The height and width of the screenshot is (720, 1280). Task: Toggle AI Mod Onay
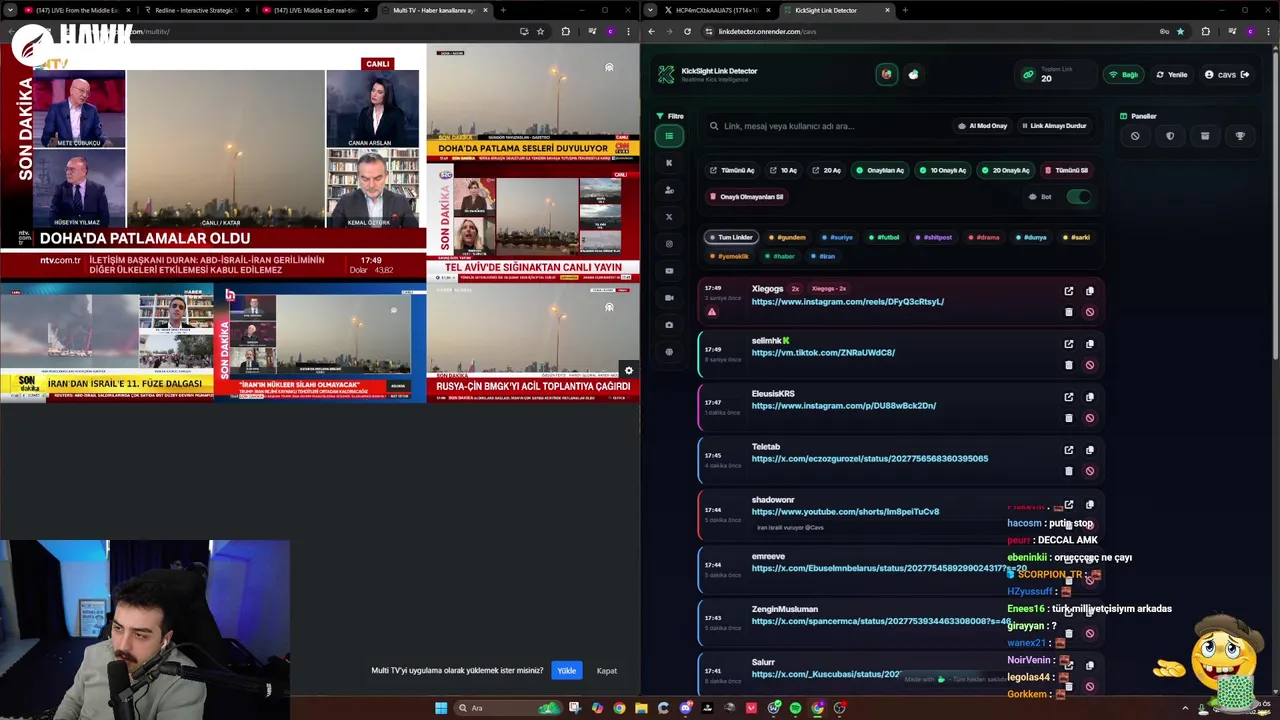click(x=982, y=126)
